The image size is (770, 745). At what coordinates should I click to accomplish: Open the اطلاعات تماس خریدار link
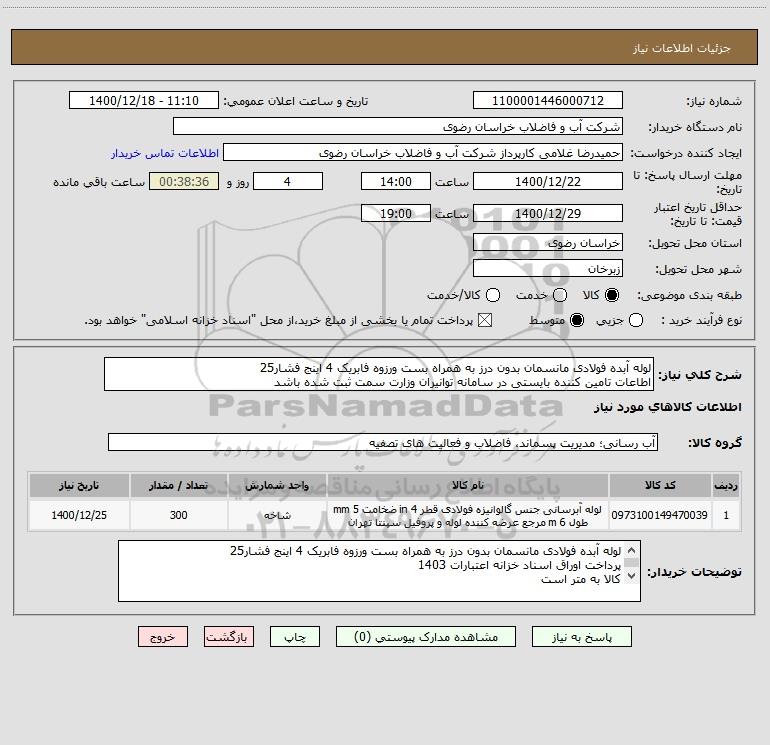tap(165, 153)
